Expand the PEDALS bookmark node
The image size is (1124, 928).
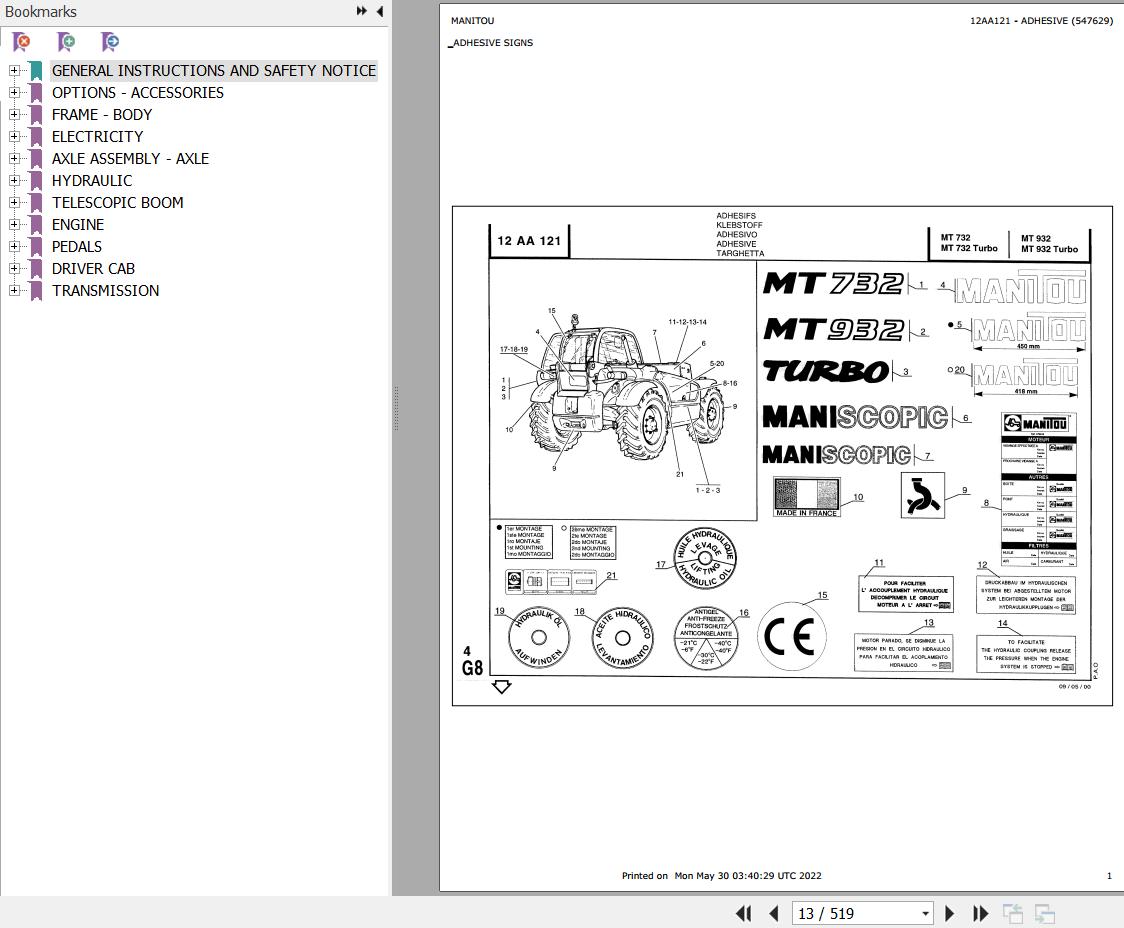pyautogui.click(x=14, y=247)
